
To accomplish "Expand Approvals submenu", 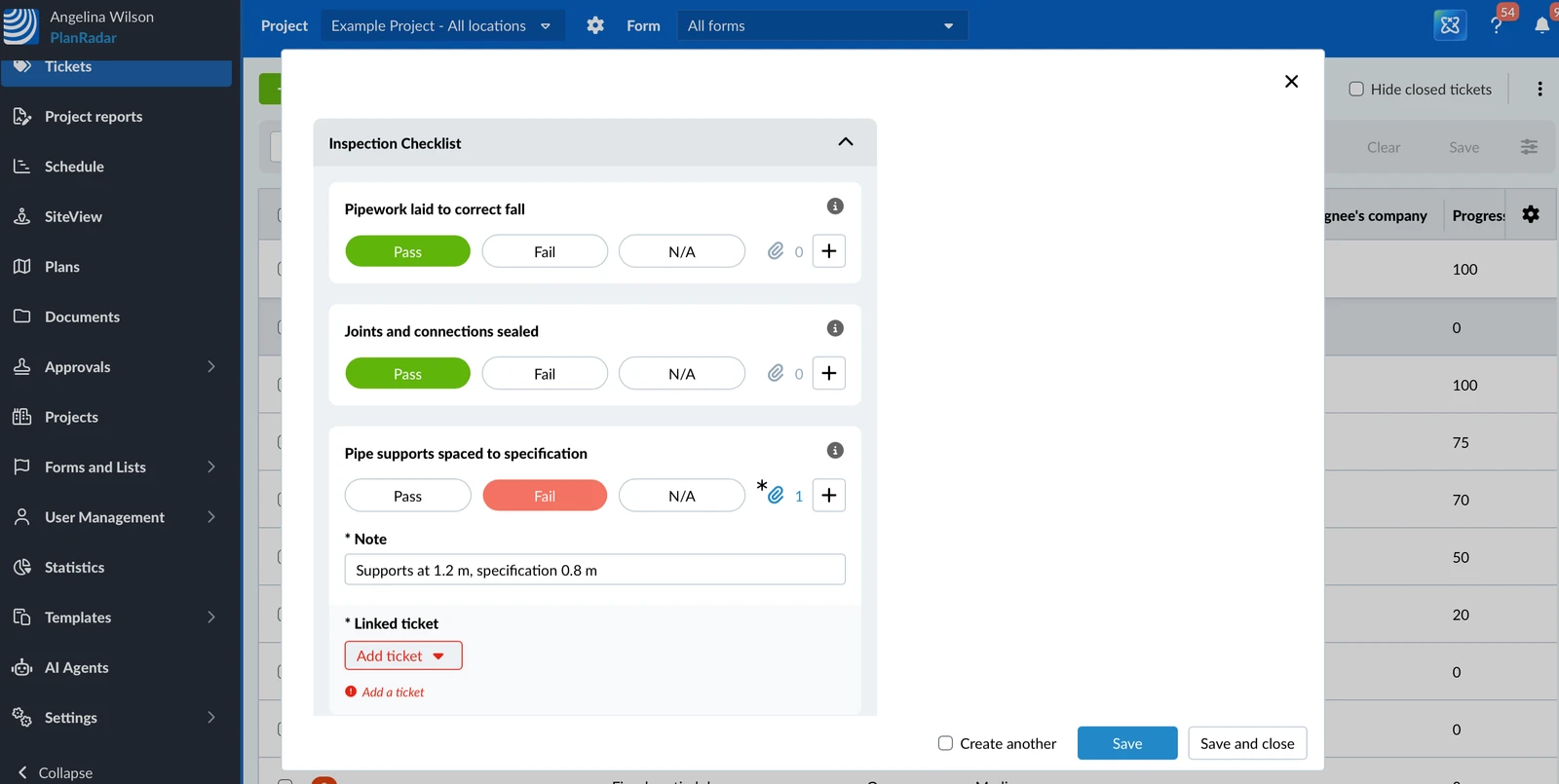I will [x=211, y=366].
